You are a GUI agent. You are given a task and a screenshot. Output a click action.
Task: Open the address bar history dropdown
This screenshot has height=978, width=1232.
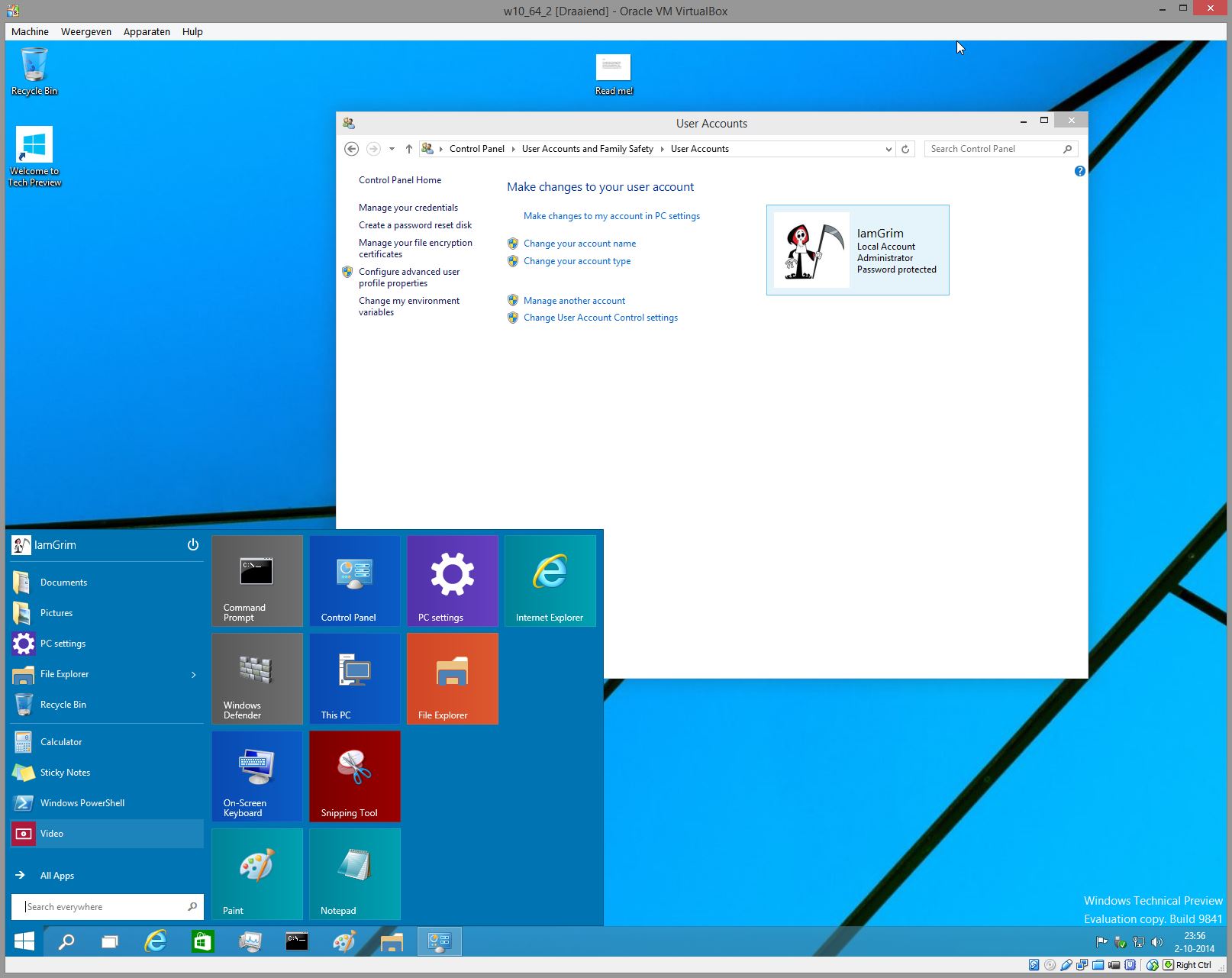click(x=889, y=149)
